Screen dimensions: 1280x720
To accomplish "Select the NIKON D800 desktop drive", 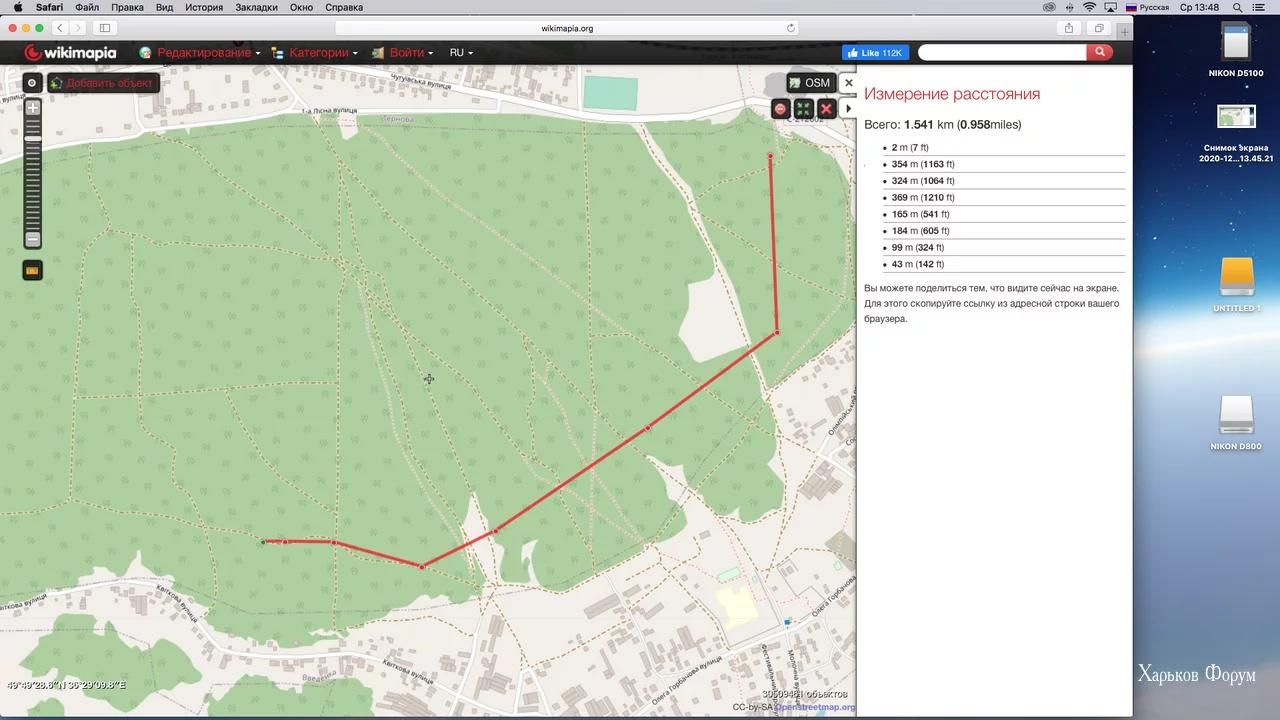I will click(x=1236, y=423).
